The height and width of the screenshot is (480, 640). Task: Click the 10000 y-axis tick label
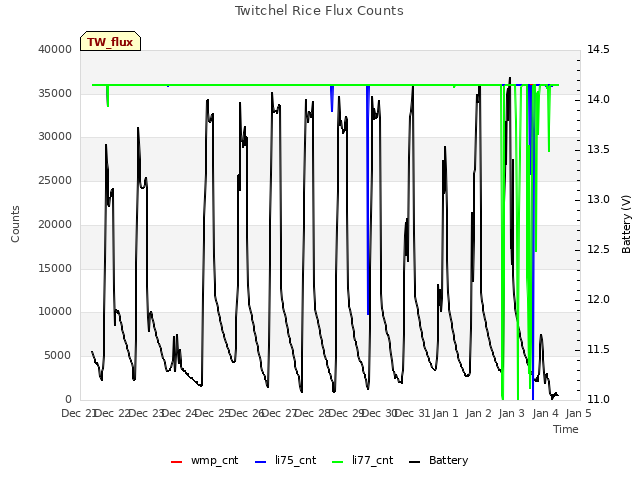55,312
